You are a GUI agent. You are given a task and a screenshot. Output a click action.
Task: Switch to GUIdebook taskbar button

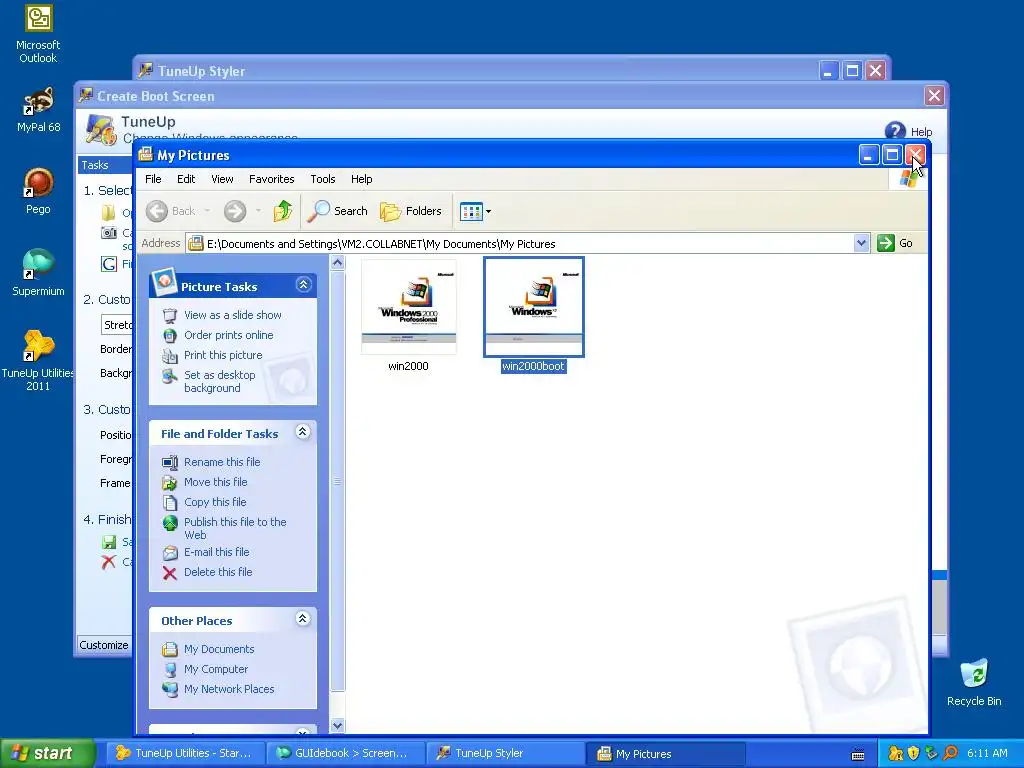(345, 753)
